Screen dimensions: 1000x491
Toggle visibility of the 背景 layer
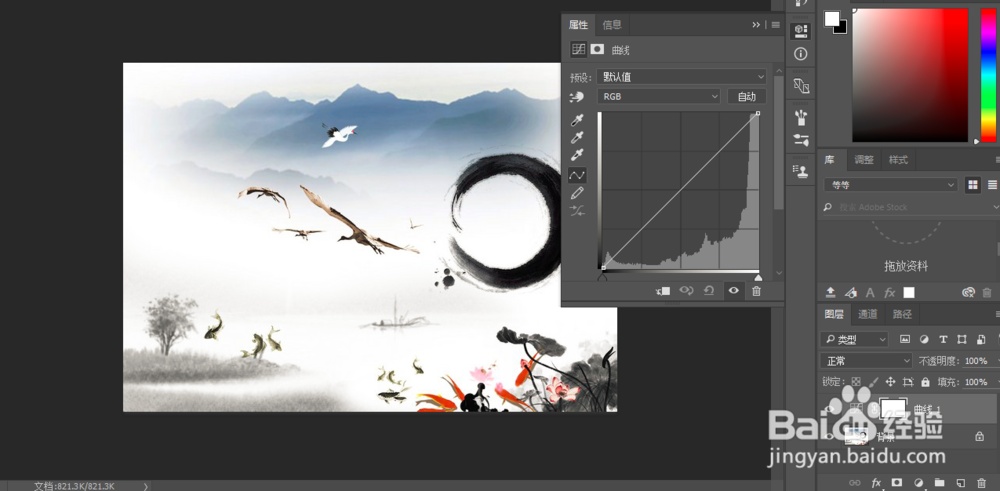pyautogui.click(x=829, y=437)
